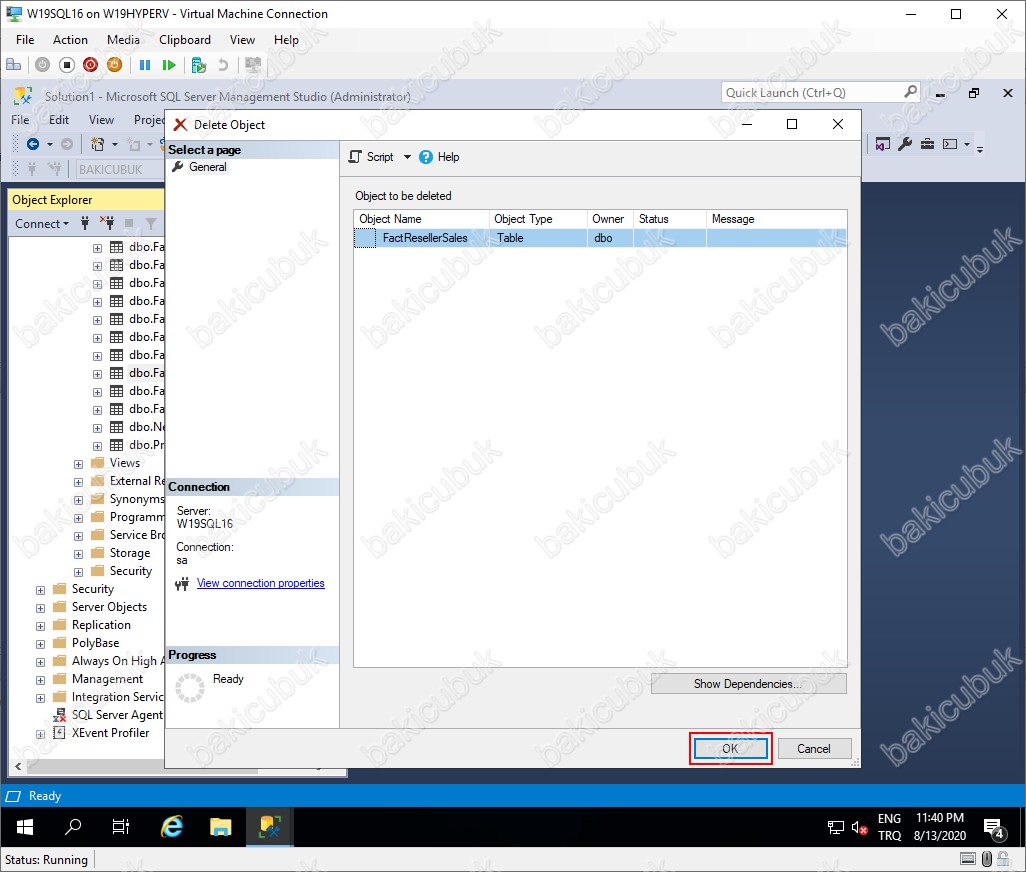Create a VM checkpoint from the toolbar
Viewport: 1026px width, 872px height.
[199, 65]
